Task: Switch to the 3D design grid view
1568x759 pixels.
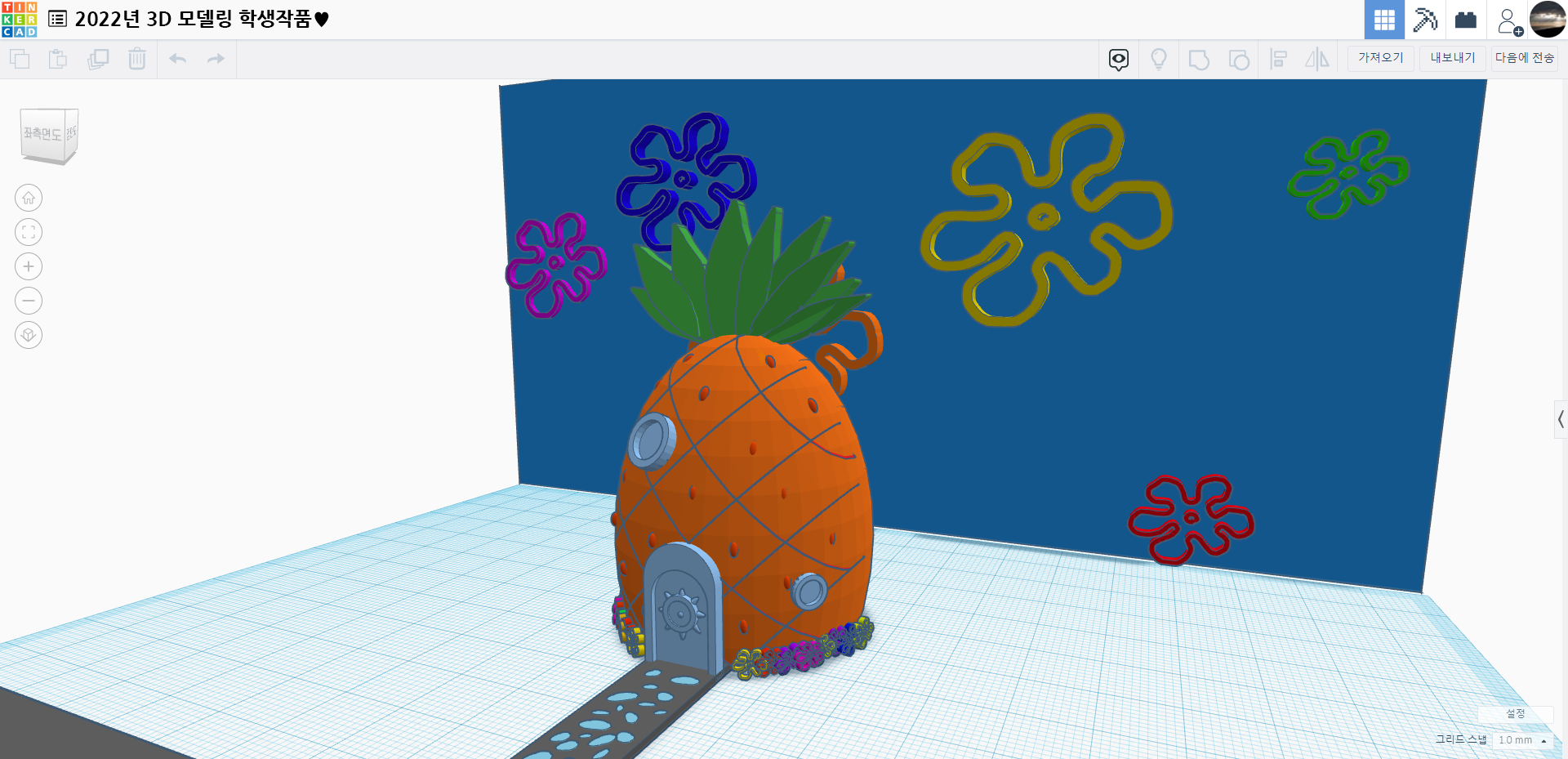Action: pyautogui.click(x=1384, y=20)
